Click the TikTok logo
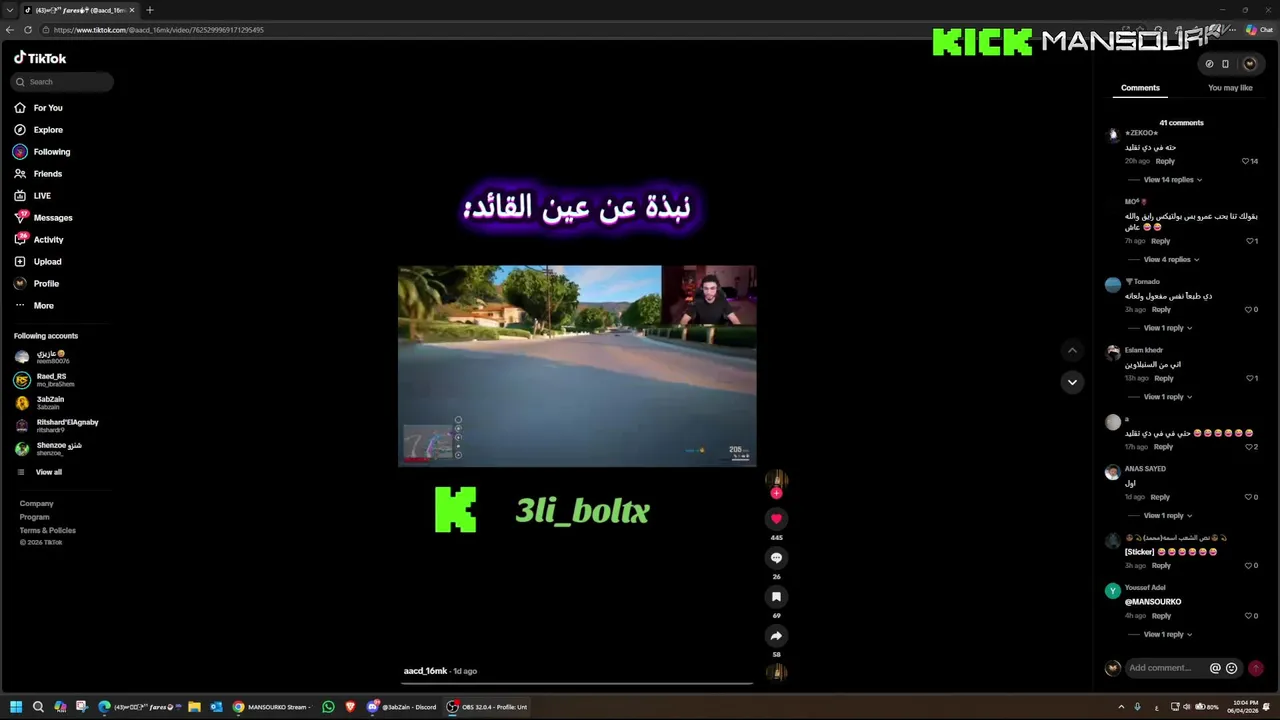This screenshot has width=1280, height=720. point(40,58)
